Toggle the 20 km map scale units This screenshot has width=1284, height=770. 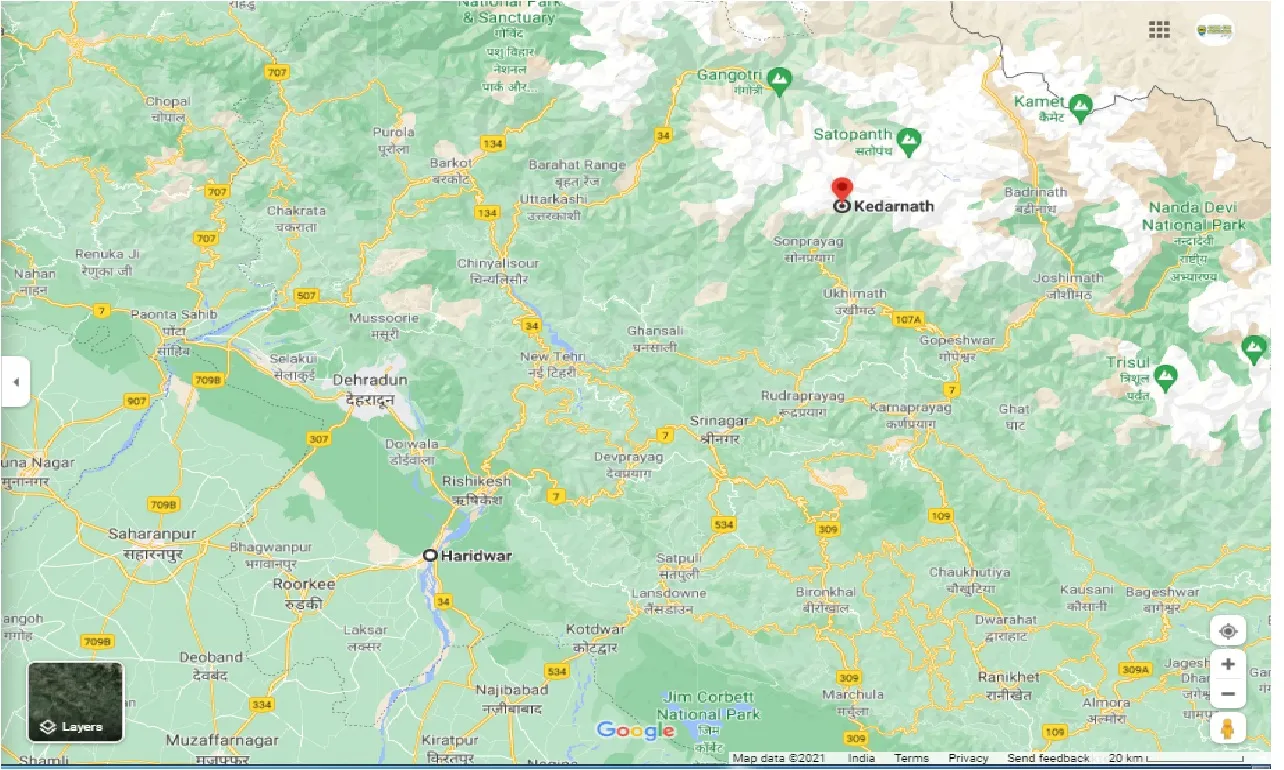click(1158, 759)
